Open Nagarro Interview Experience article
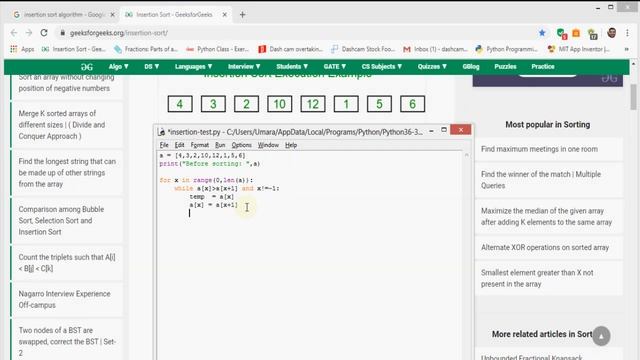The image size is (640, 360). click(x=64, y=299)
